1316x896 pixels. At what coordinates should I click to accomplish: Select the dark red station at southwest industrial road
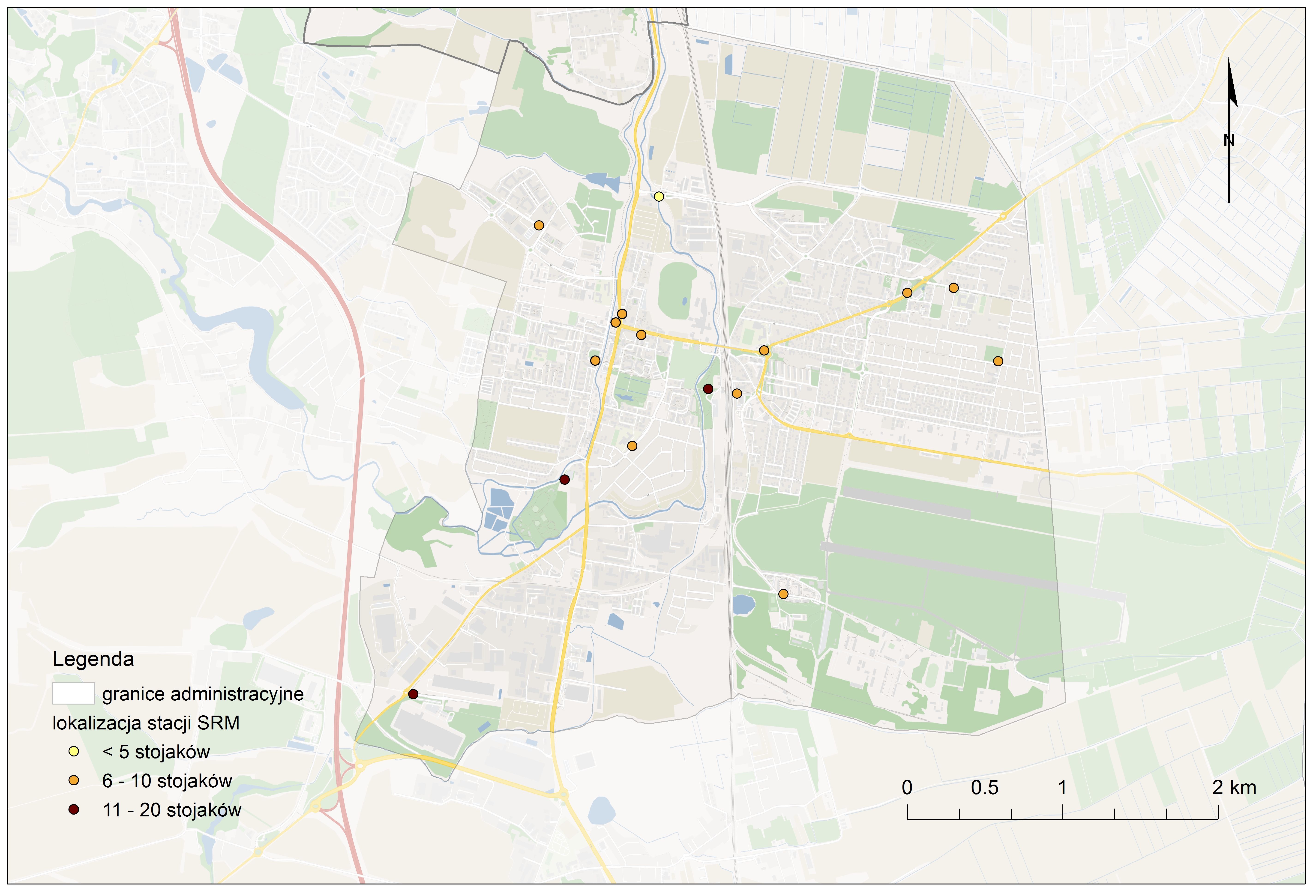tap(413, 694)
